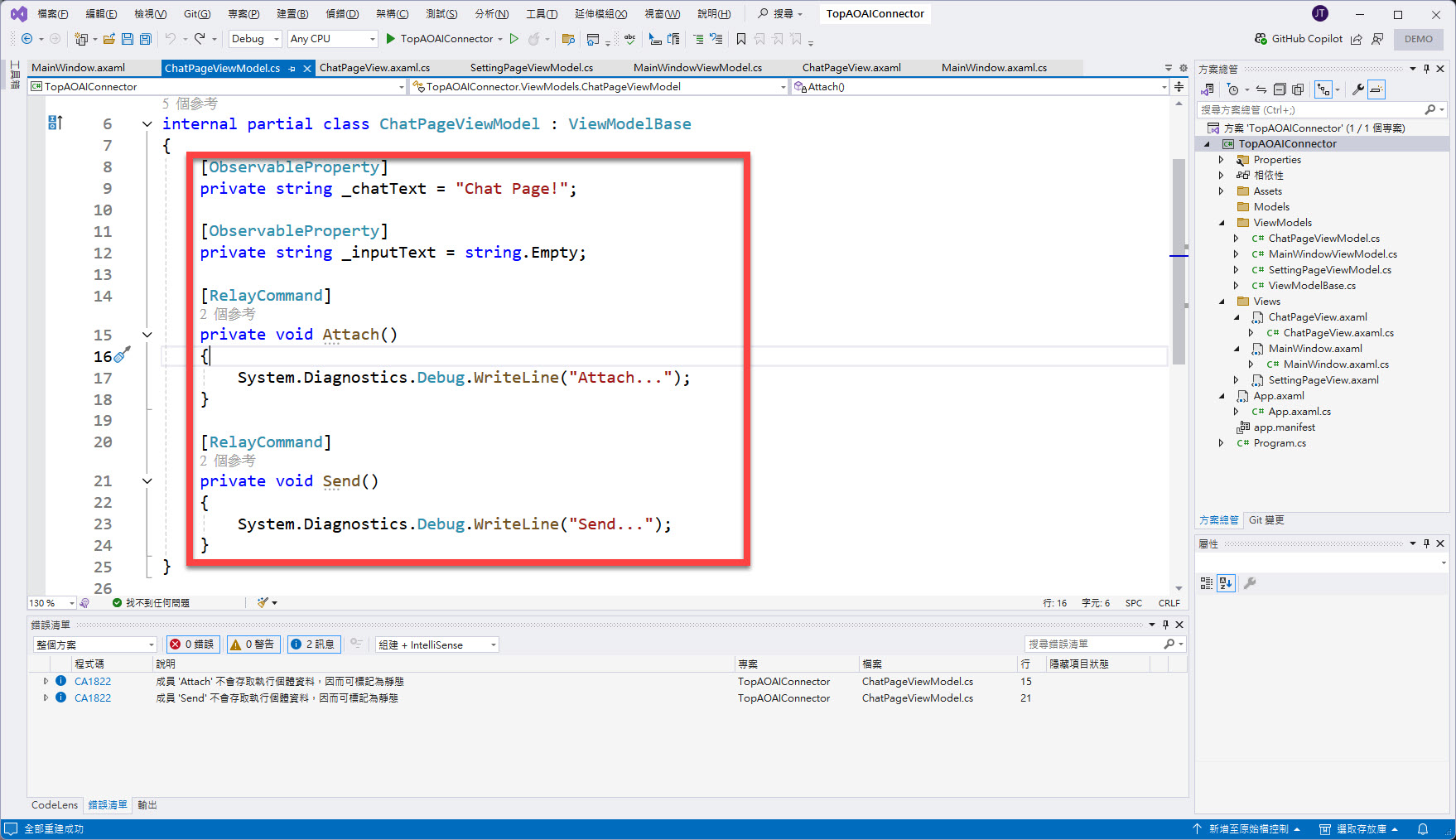Viewport: 1456px width, 840px height.
Task: Open the error list scope dropdown
Action: (95, 644)
